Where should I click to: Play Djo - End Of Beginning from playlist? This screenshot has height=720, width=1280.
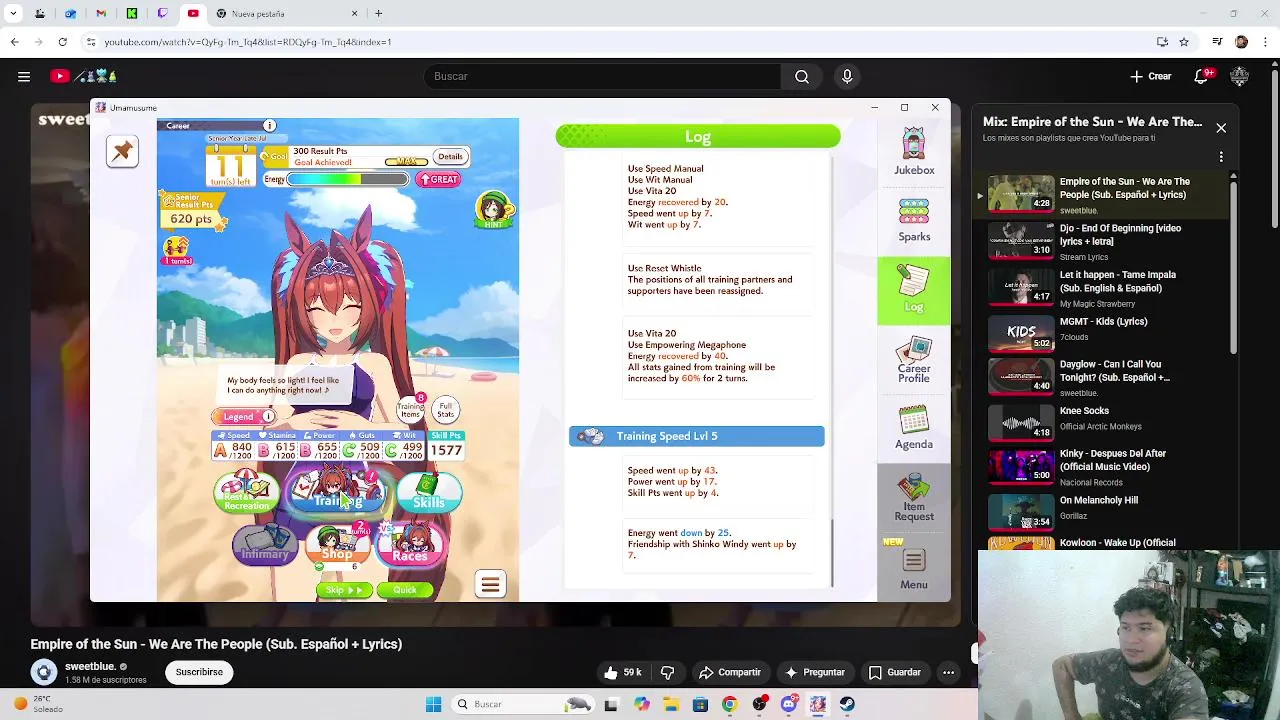[x=1105, y=241]
